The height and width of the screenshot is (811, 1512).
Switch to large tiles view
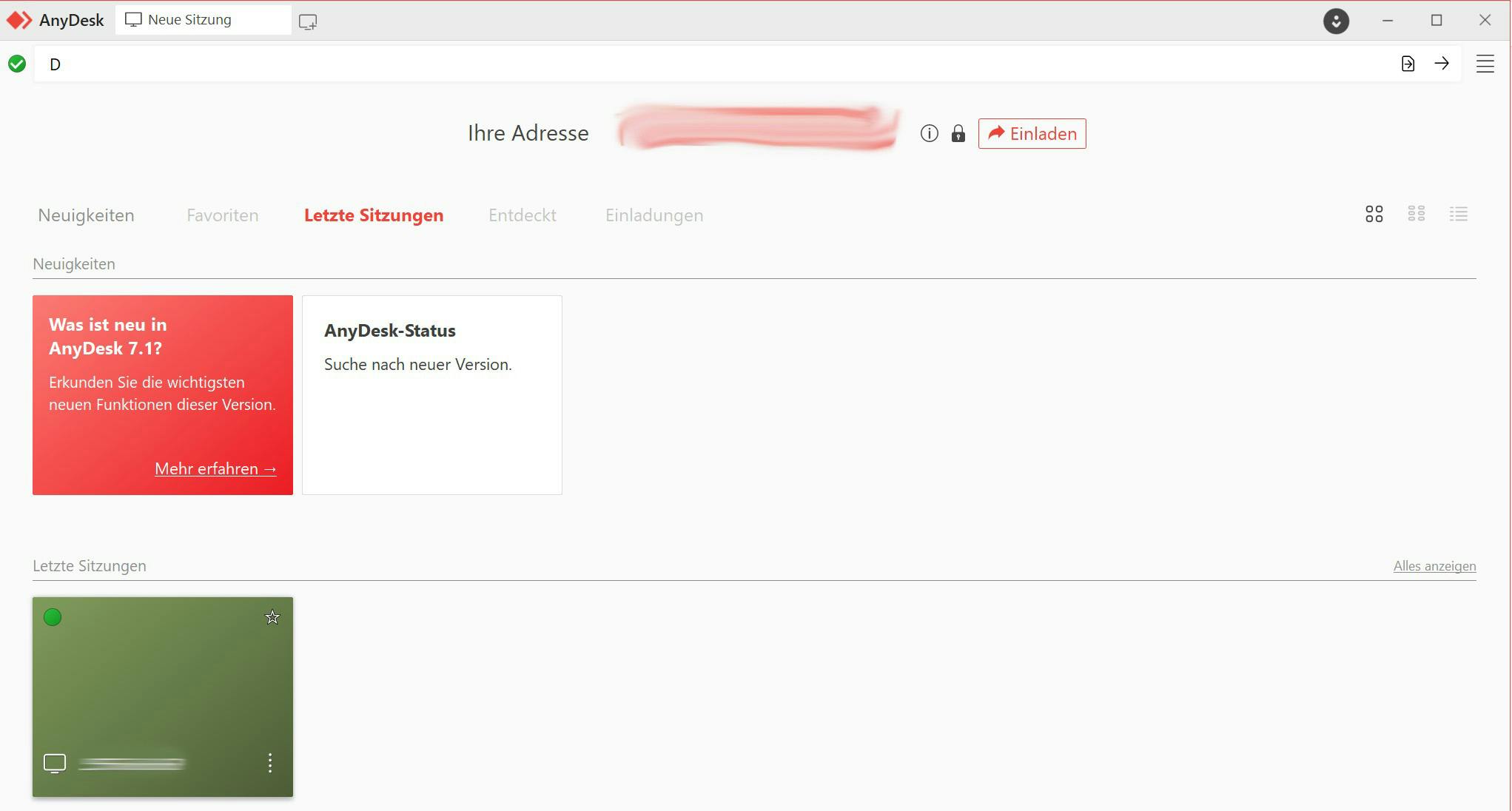[1374, 214]
